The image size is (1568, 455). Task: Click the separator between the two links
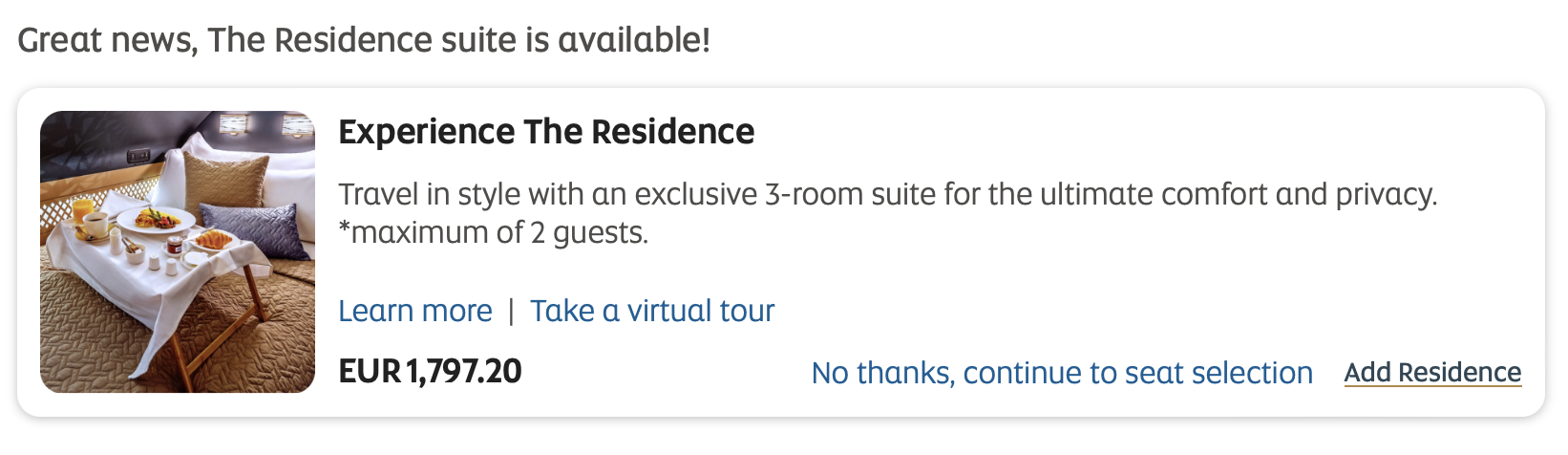511,312
